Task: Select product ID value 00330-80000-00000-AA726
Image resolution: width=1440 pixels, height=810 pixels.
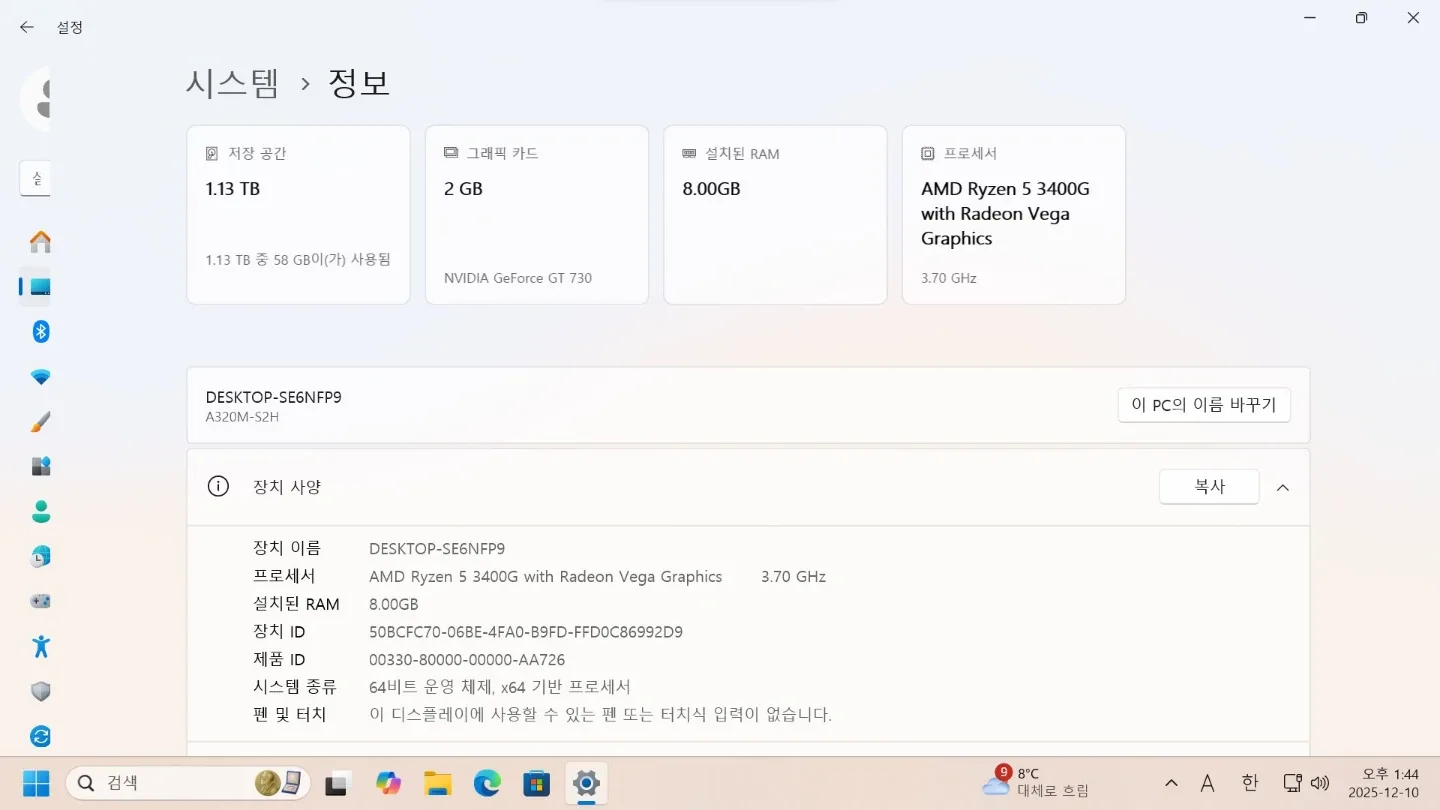Action: [x=467, y=660]
